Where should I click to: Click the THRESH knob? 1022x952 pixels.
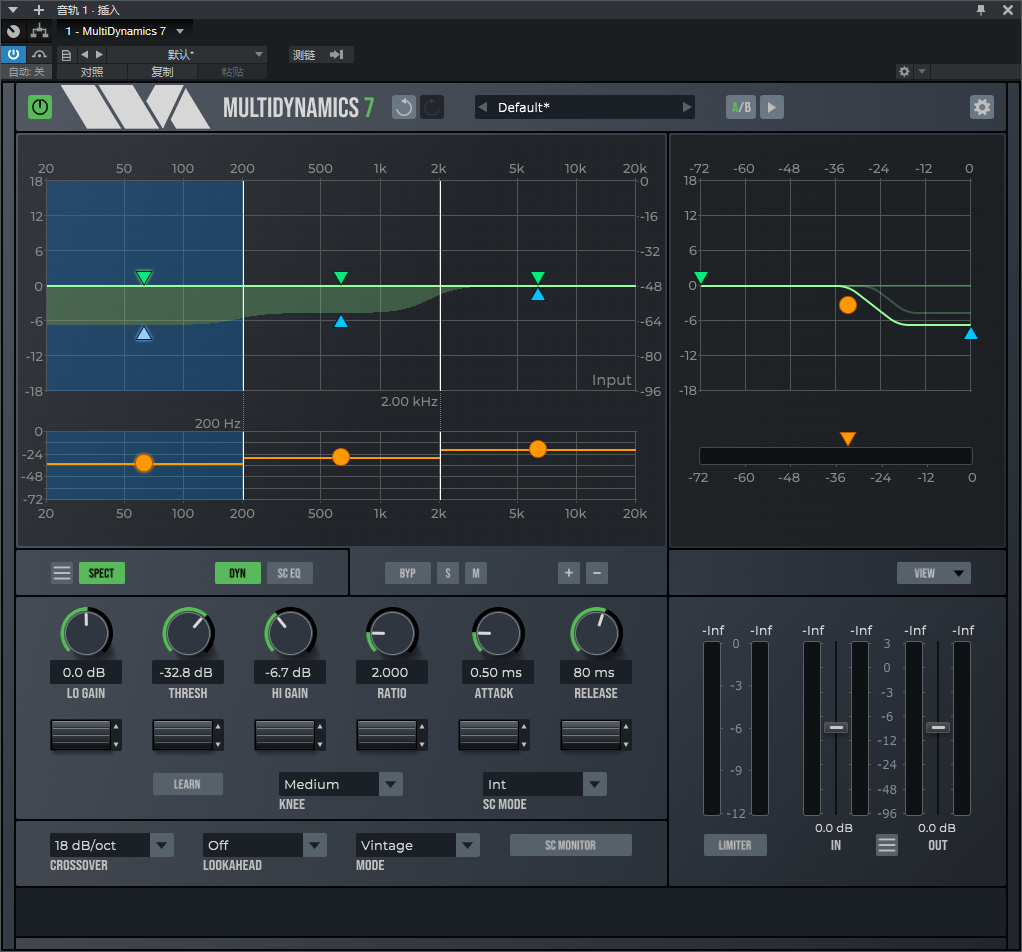[188, 633]
